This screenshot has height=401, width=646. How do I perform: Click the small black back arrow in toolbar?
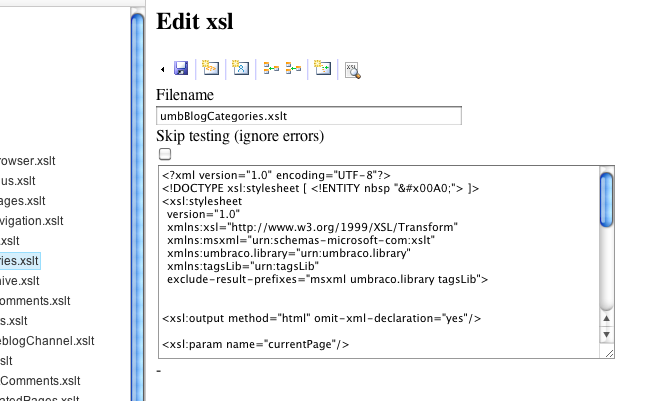(163, 69)
